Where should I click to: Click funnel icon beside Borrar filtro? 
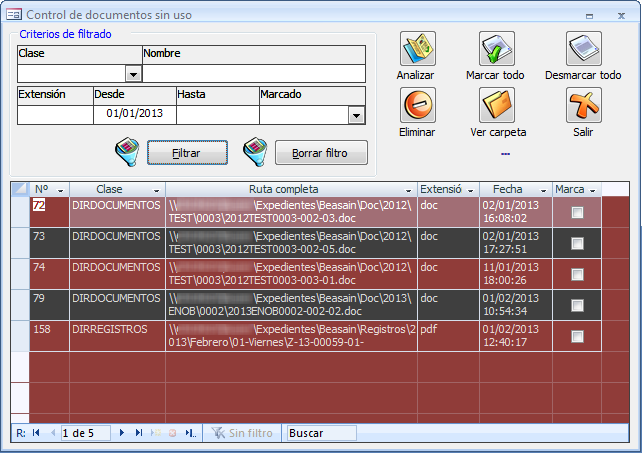pyautogui.click(x=255, y=152)
